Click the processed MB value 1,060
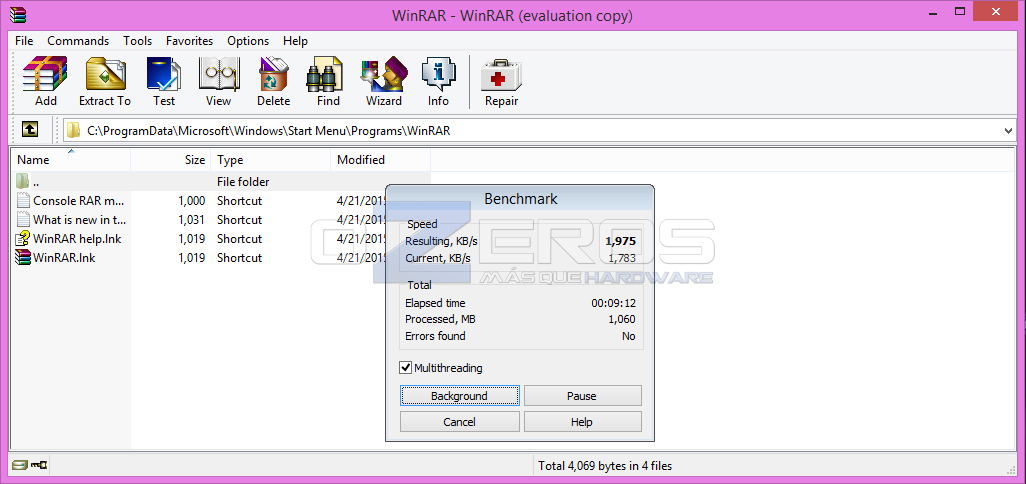This screenshot has height=484, width=1026. (622, 319)
